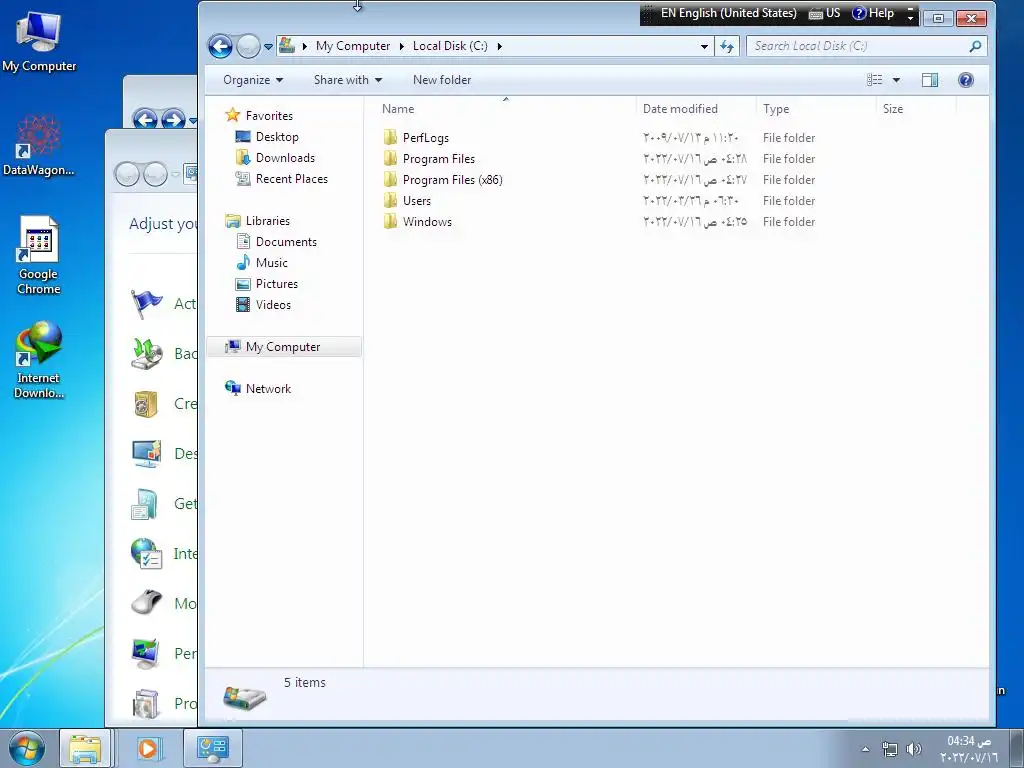The height and width of the screenshot is (768, 1024).
Task: Open Desktop under Favorites
Action: click(x=277, y=136)
